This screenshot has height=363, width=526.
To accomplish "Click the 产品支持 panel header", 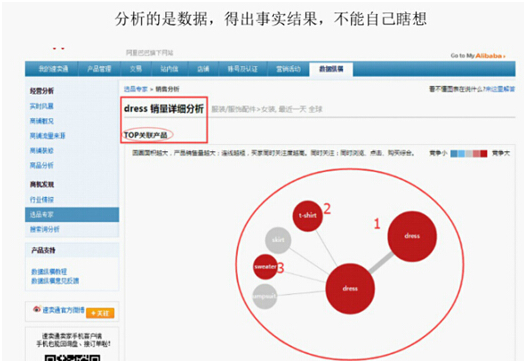I will 43,250.
